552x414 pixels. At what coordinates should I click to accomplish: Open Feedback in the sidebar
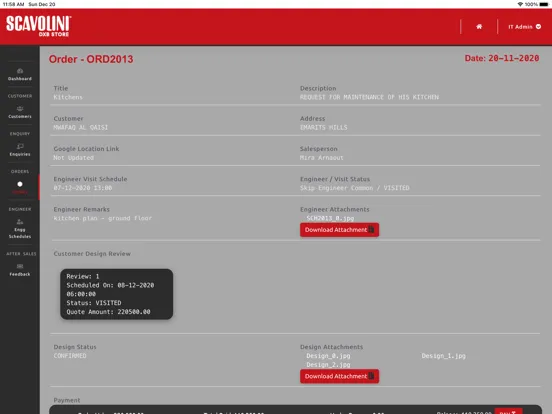(20, 270)
